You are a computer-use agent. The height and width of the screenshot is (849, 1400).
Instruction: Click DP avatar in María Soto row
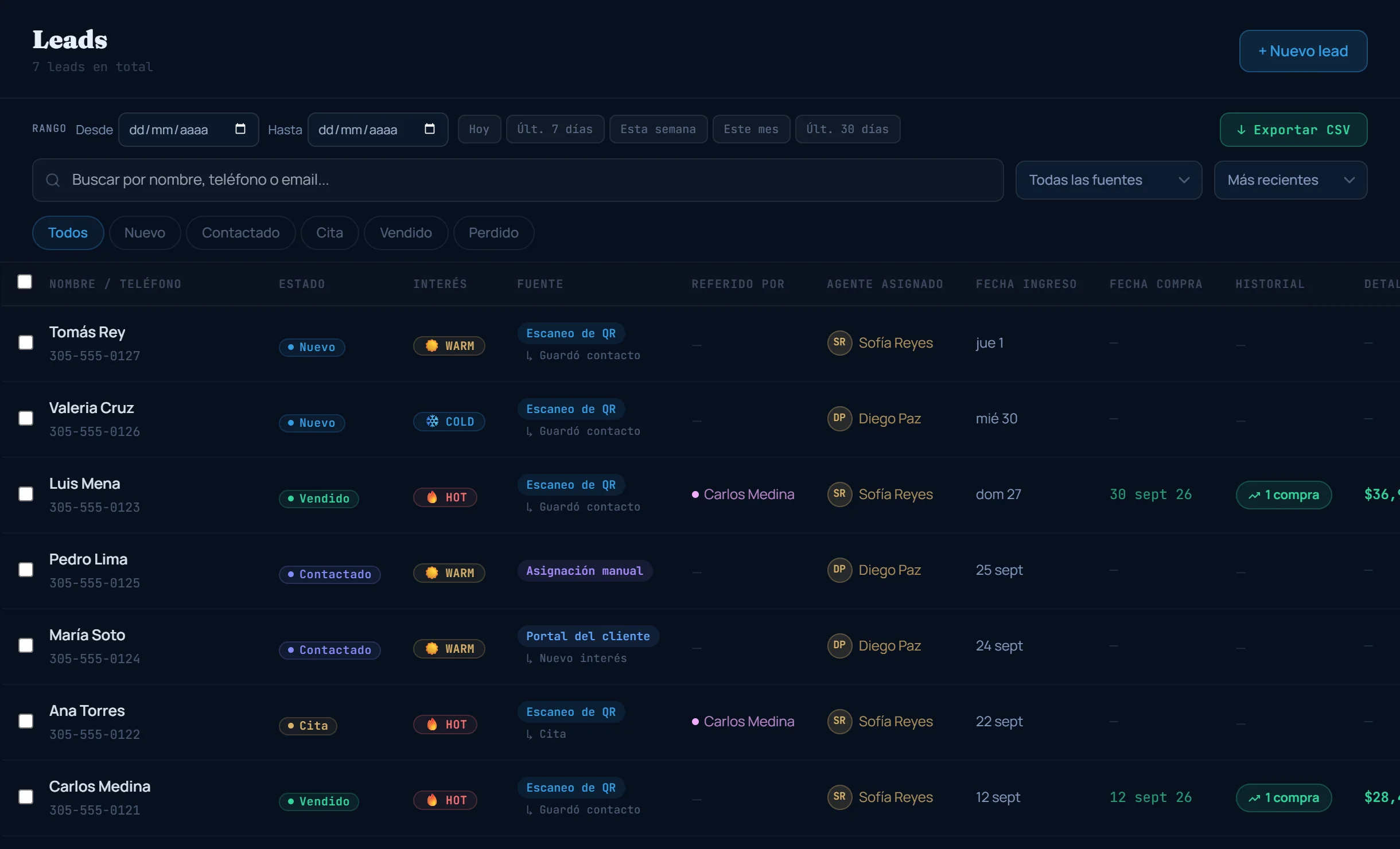pos(839,645)
